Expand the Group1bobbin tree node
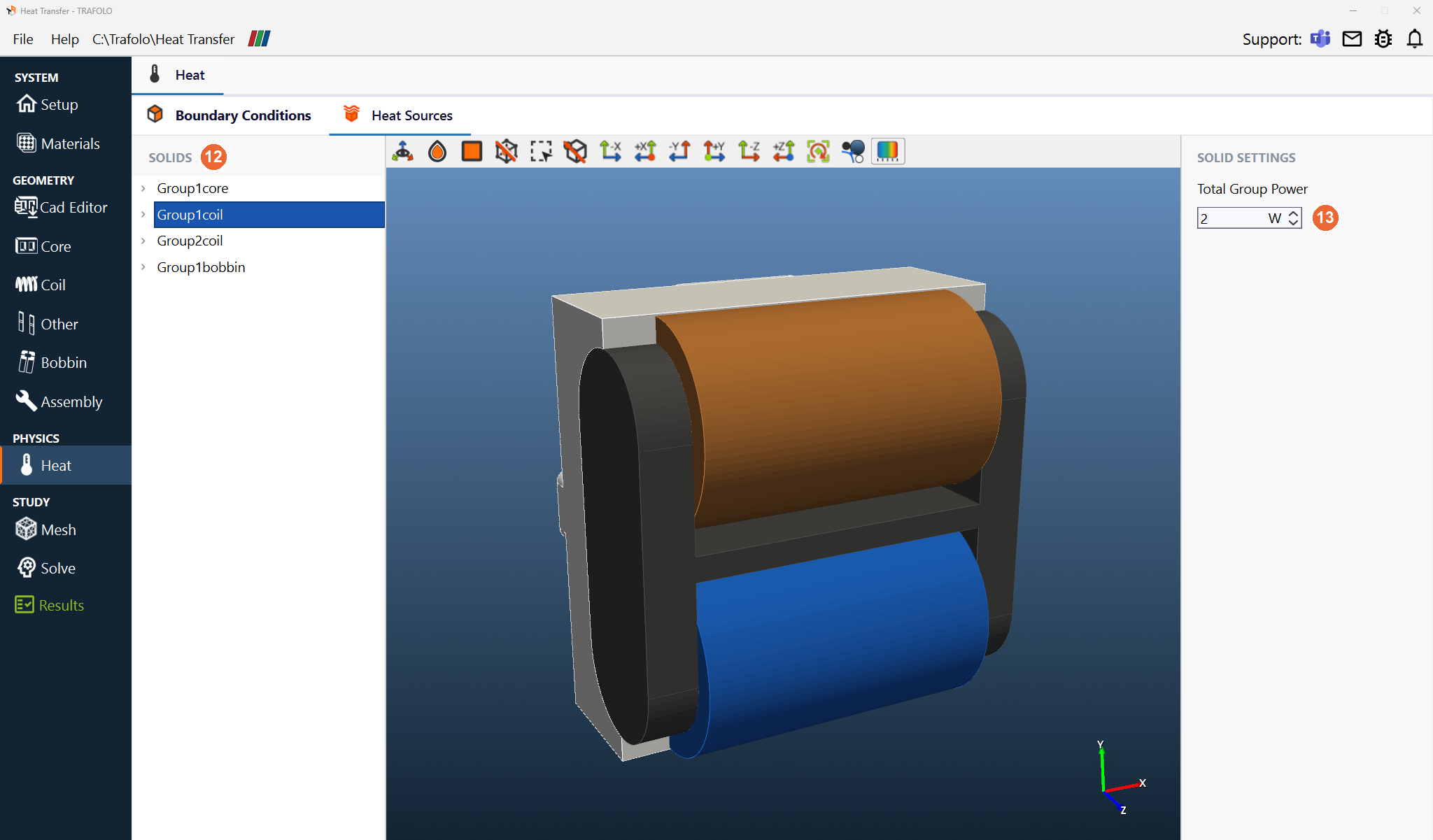Image resolution: width=1433 pixels, height=840 pixels. click(x=143, y=267)
